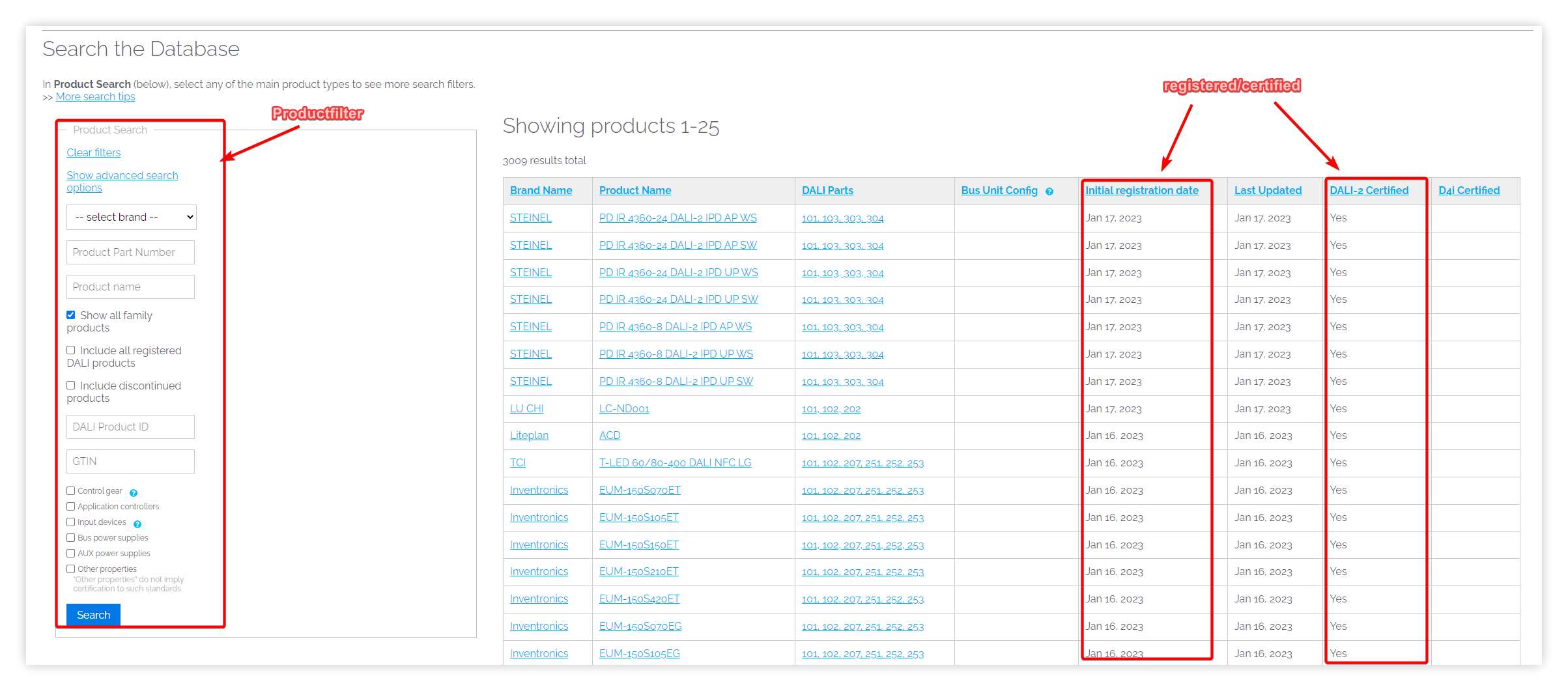Open product EUM-150S070ET
This screenshot has height=691, width=1568.
pos(640,490)
